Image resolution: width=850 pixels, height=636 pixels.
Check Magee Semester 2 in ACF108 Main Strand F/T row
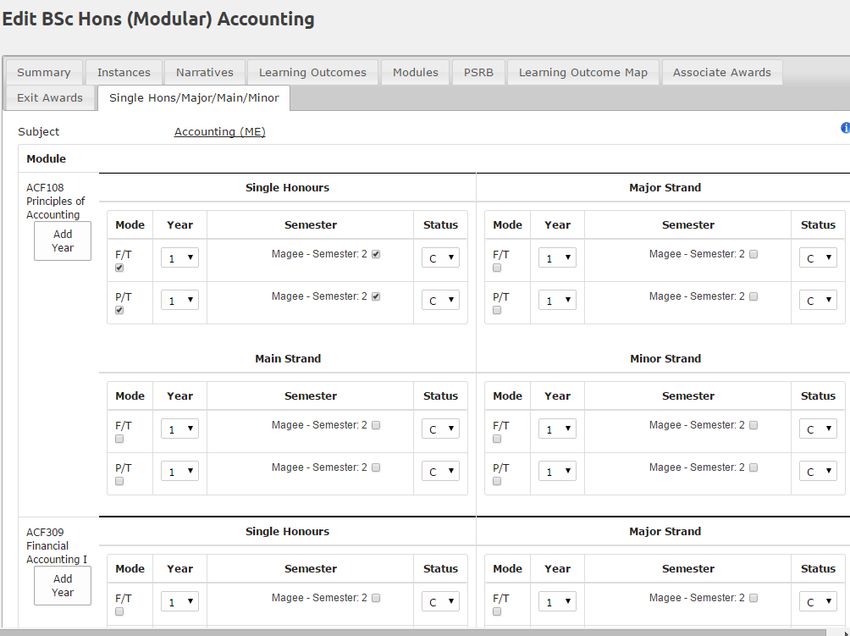(x=376, y=425)
